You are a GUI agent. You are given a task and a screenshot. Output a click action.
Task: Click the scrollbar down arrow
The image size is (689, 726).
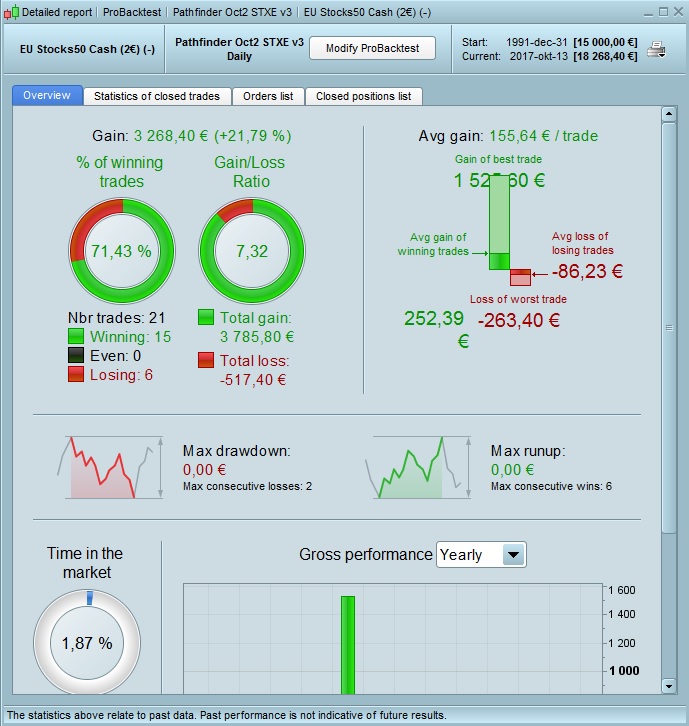pos(669,686)
